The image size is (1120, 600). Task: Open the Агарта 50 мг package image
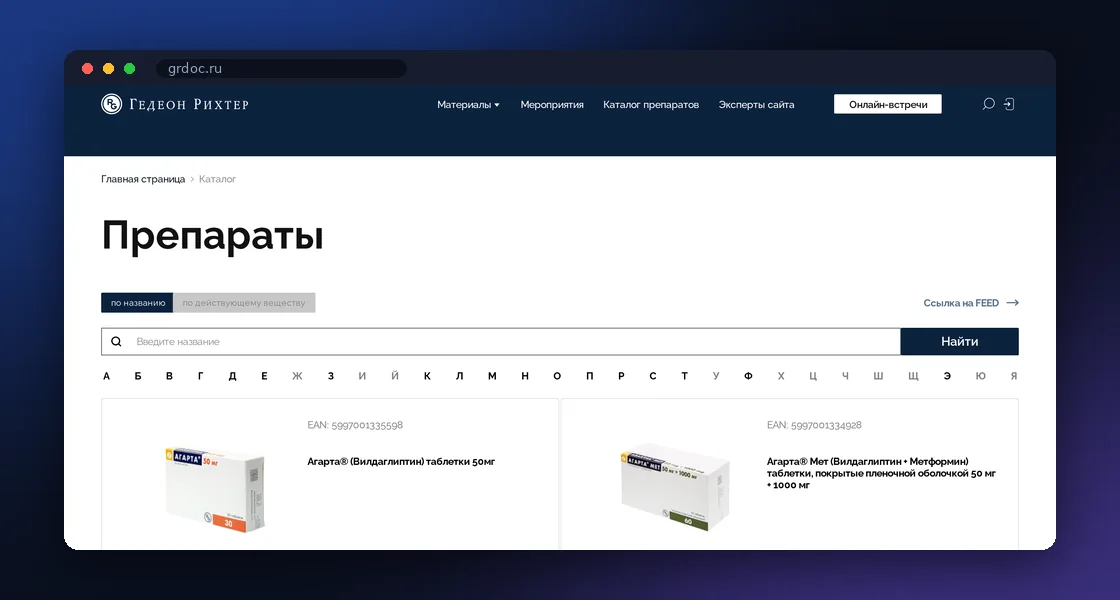tap(215, 490)
